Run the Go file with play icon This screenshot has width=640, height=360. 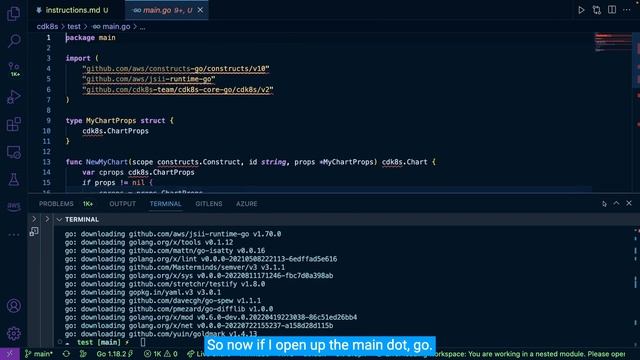click(581, 10)
